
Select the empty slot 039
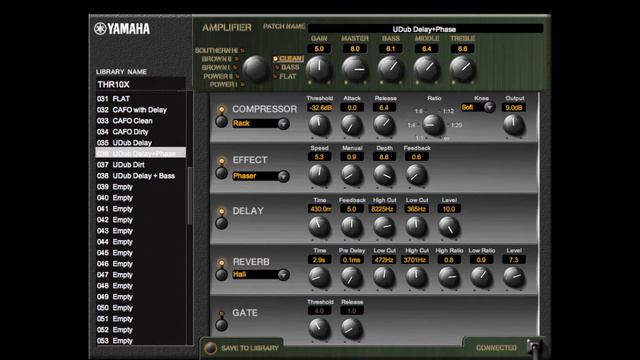140,187
